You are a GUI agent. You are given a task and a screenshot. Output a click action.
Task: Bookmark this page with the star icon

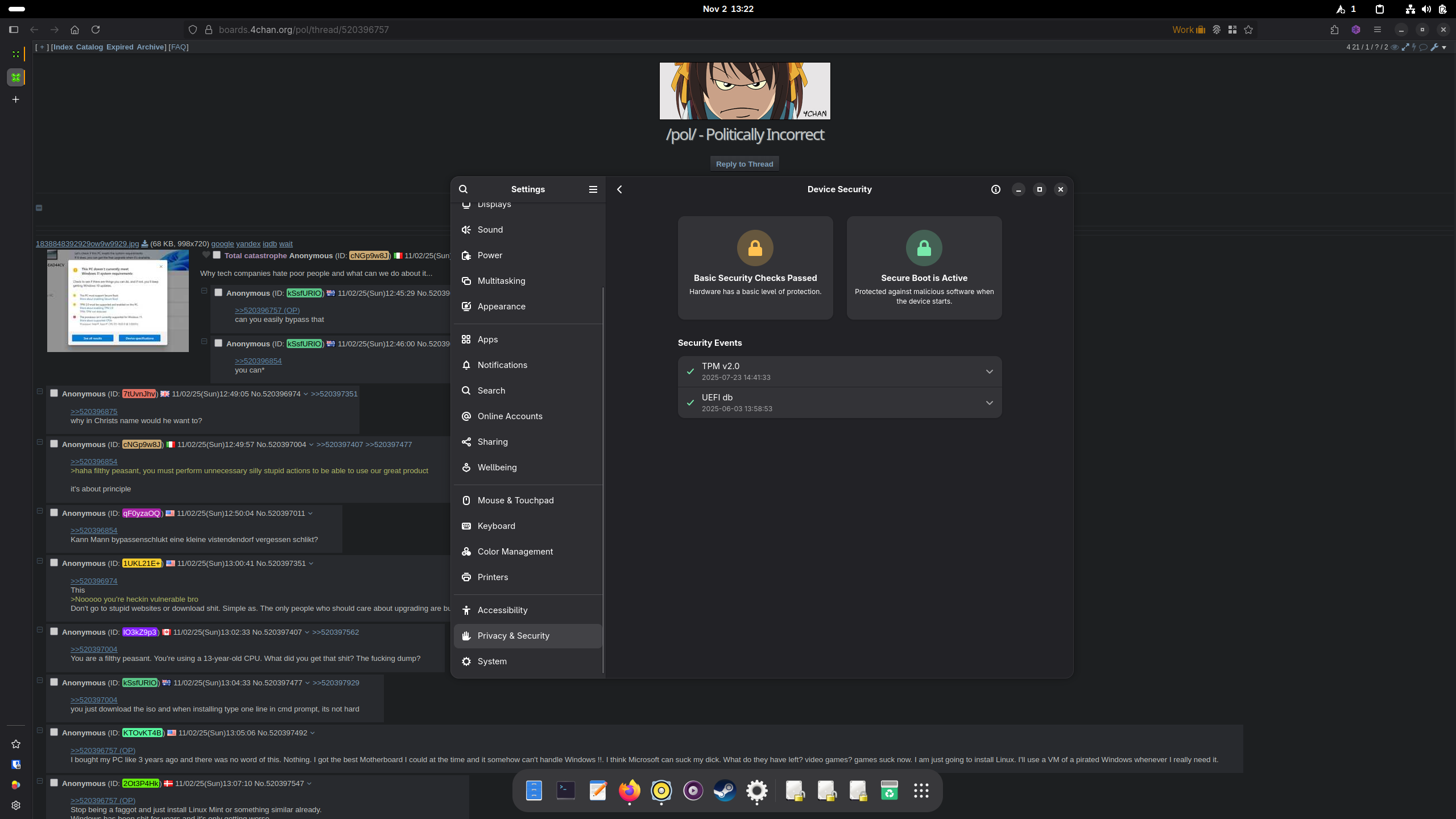[x=1248, y=30]
